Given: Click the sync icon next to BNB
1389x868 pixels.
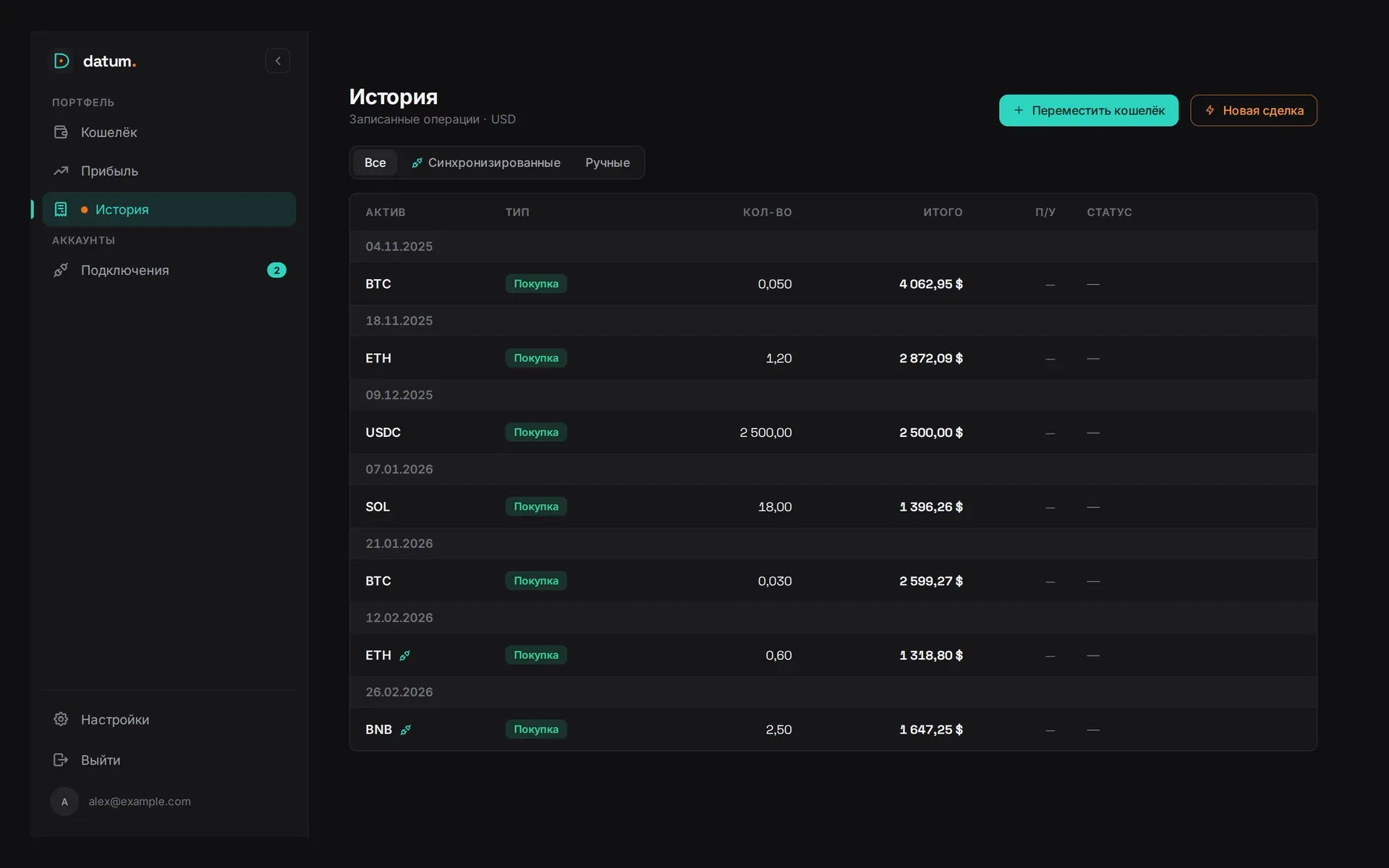Looking at the screenshot, I should click(x=406, y=730).
